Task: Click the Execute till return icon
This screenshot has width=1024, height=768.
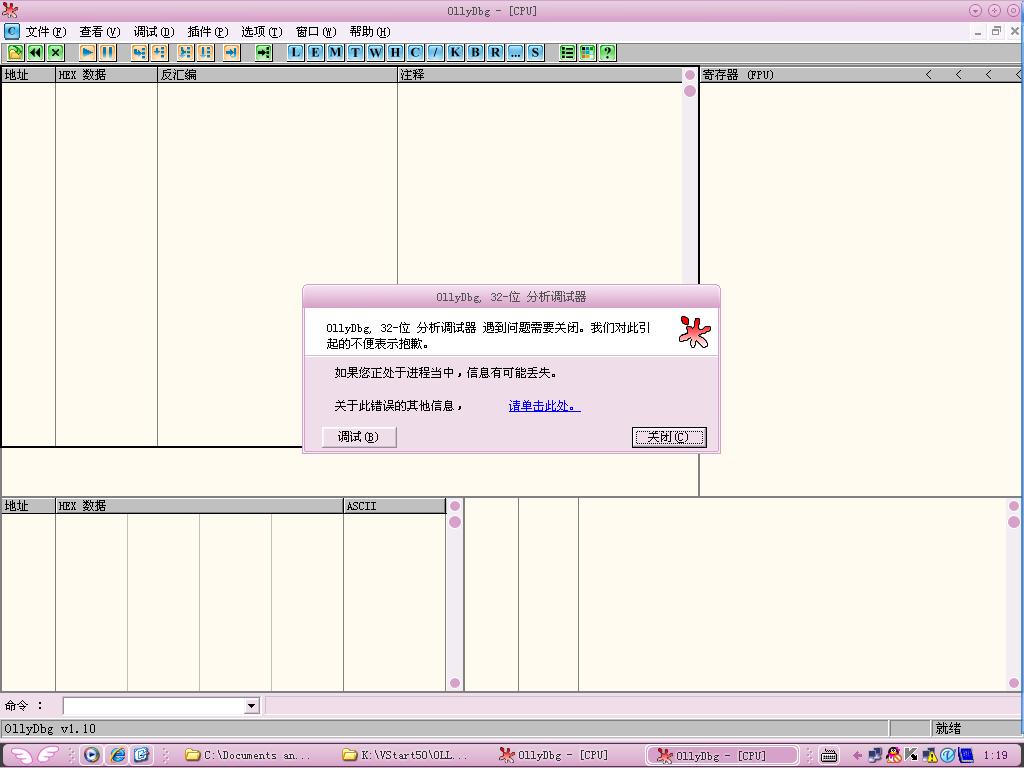Action: [231, 53]
